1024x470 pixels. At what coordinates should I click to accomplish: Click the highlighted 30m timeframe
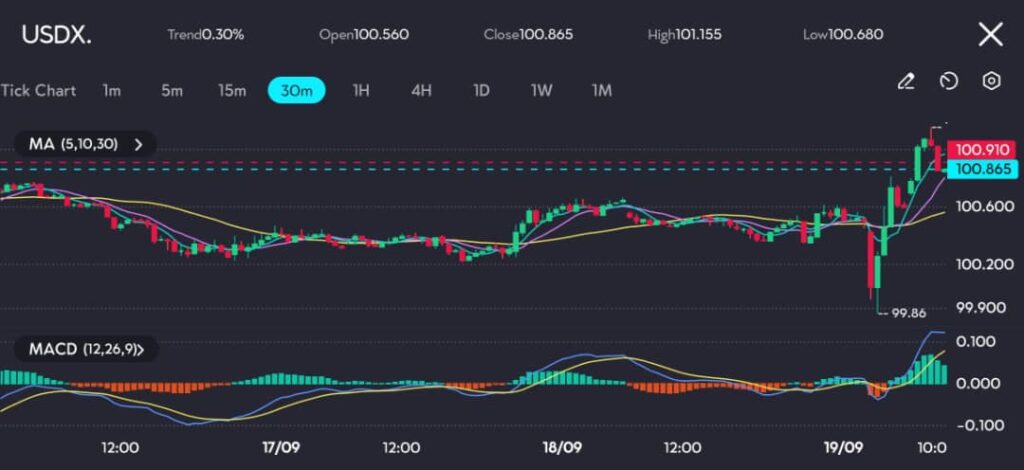297,90
